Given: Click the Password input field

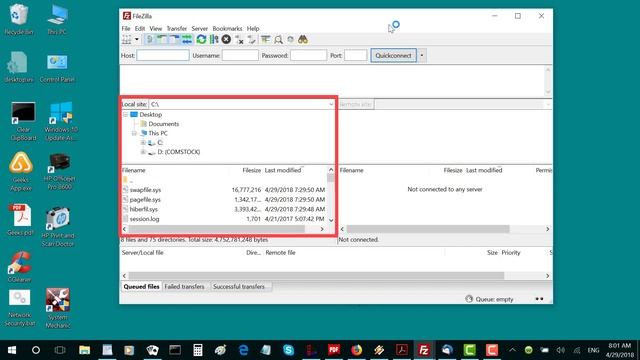Looking at the screenshot, I should coord(309,56).
